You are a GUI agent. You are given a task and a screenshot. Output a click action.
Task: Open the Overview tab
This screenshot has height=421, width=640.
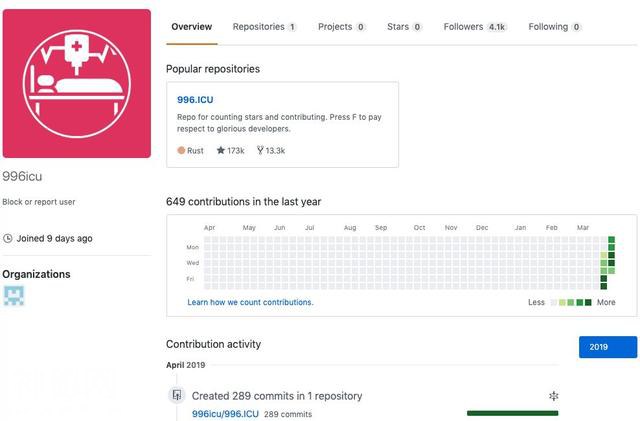[x=191, y=27]
